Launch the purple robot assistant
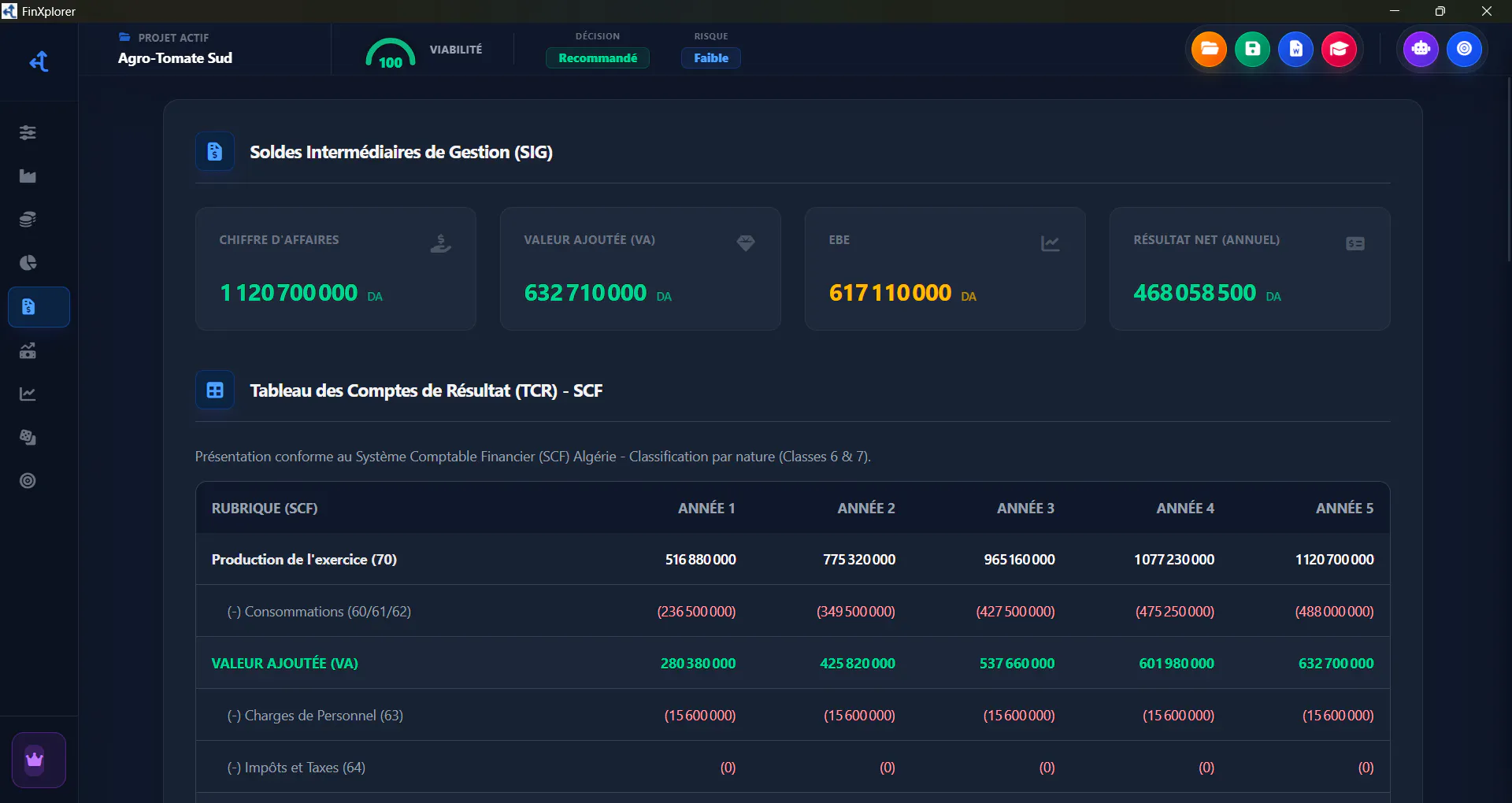The height and width of the screenshot is (803, 1512). [x=1421, y=49]
